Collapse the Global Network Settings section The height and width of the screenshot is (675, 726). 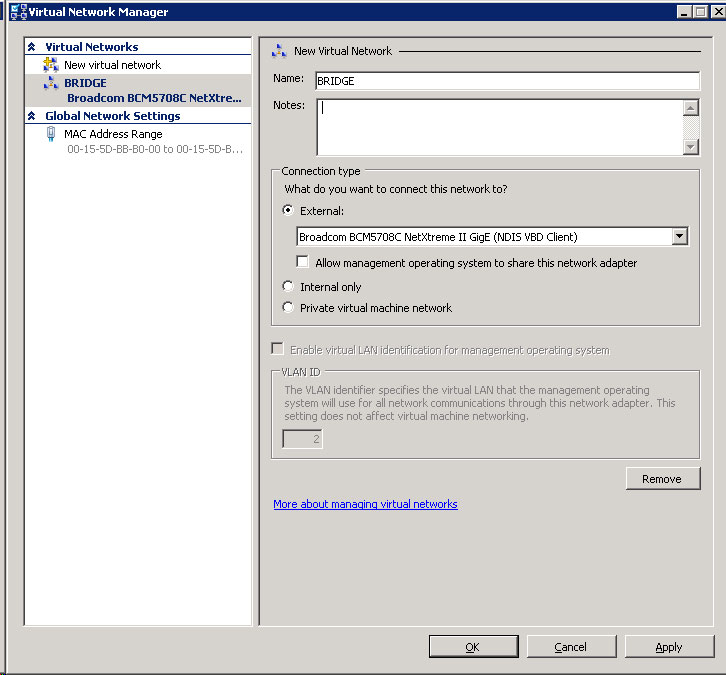(x=32, y=116)
